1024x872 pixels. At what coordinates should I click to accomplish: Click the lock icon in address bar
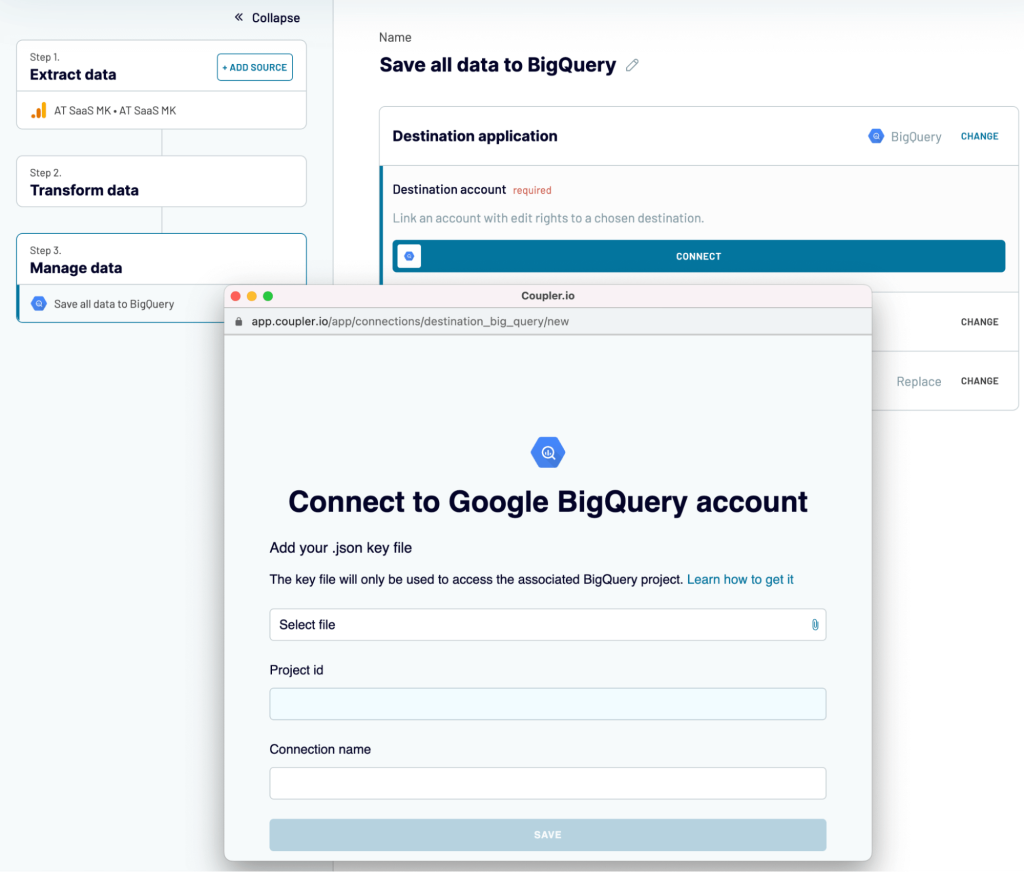(238, 321)
